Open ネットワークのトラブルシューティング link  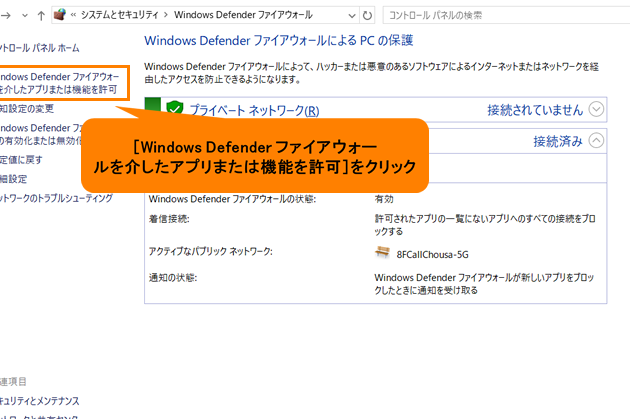[56, 198]
